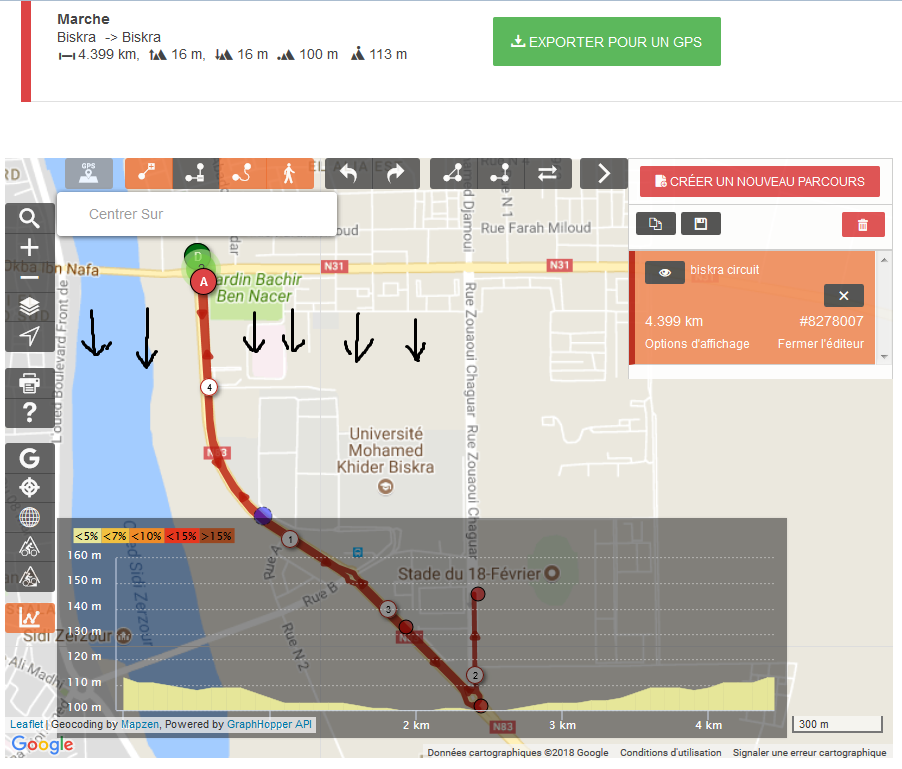This screenshot has width=902, height=769.
Task: Click the Université Mohamed Khider Biskra place icon
Action: coord(385,487)
